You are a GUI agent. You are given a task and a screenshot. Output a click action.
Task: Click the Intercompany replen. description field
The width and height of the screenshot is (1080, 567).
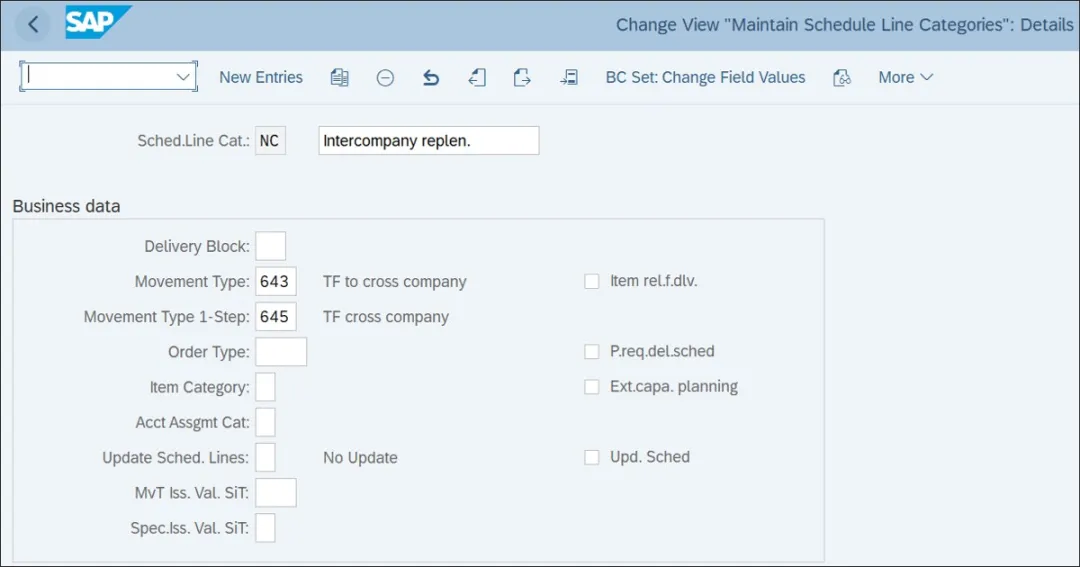pos(428,141)
